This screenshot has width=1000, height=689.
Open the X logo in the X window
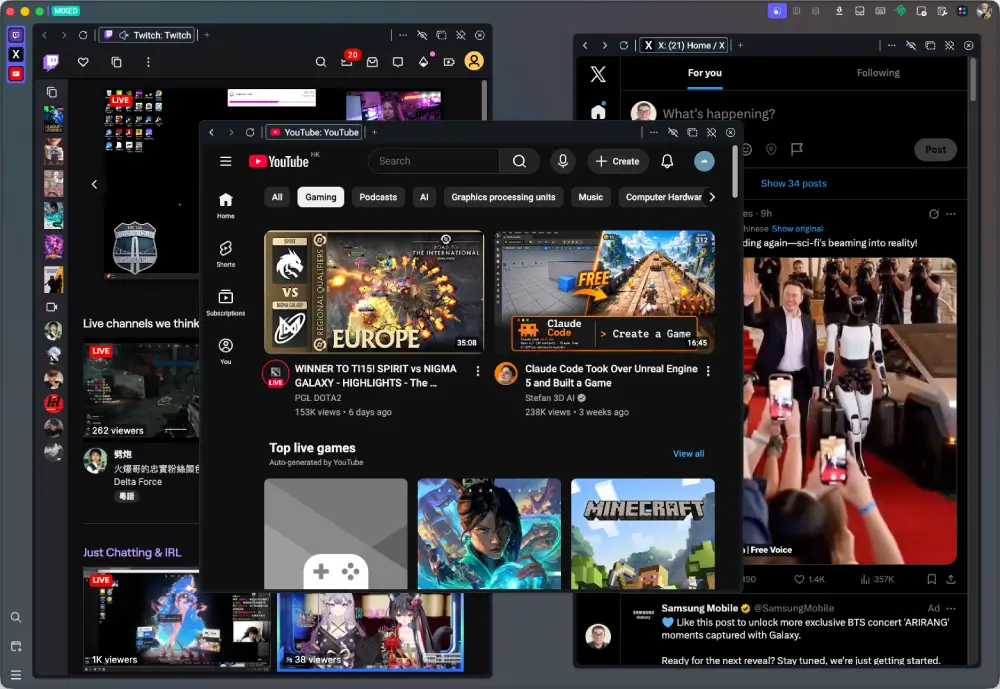coord(598,74)
